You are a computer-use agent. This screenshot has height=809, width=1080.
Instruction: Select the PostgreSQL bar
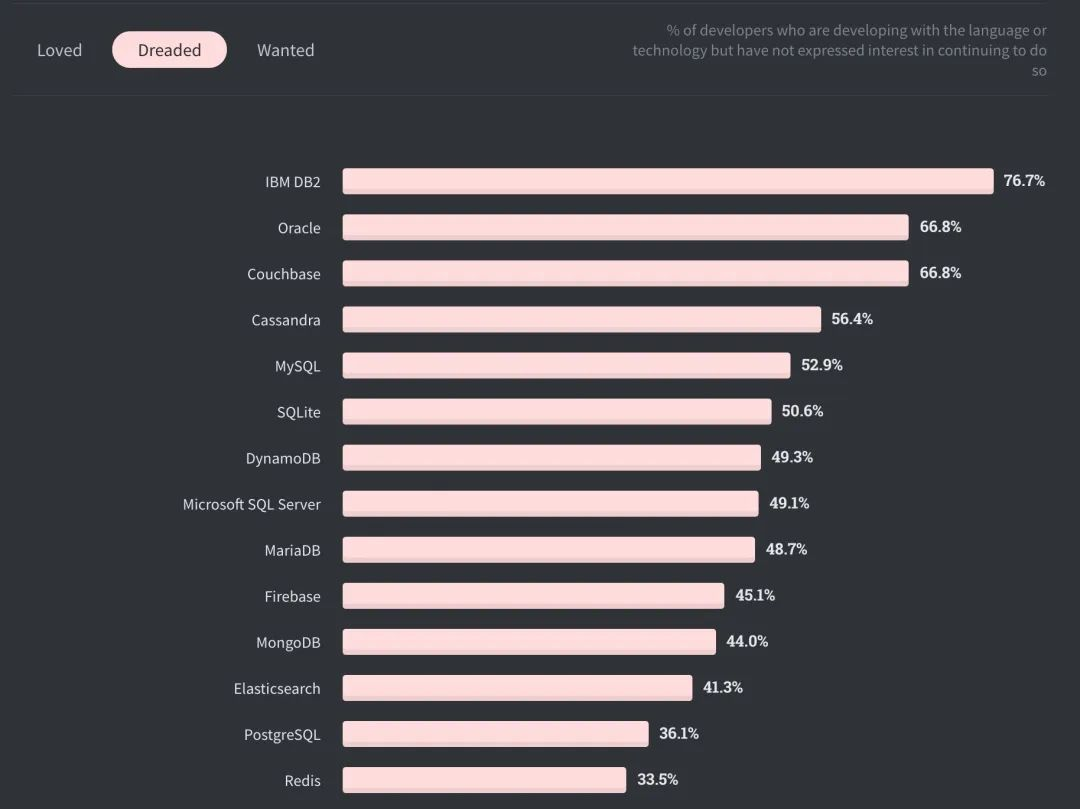point(495,735)
